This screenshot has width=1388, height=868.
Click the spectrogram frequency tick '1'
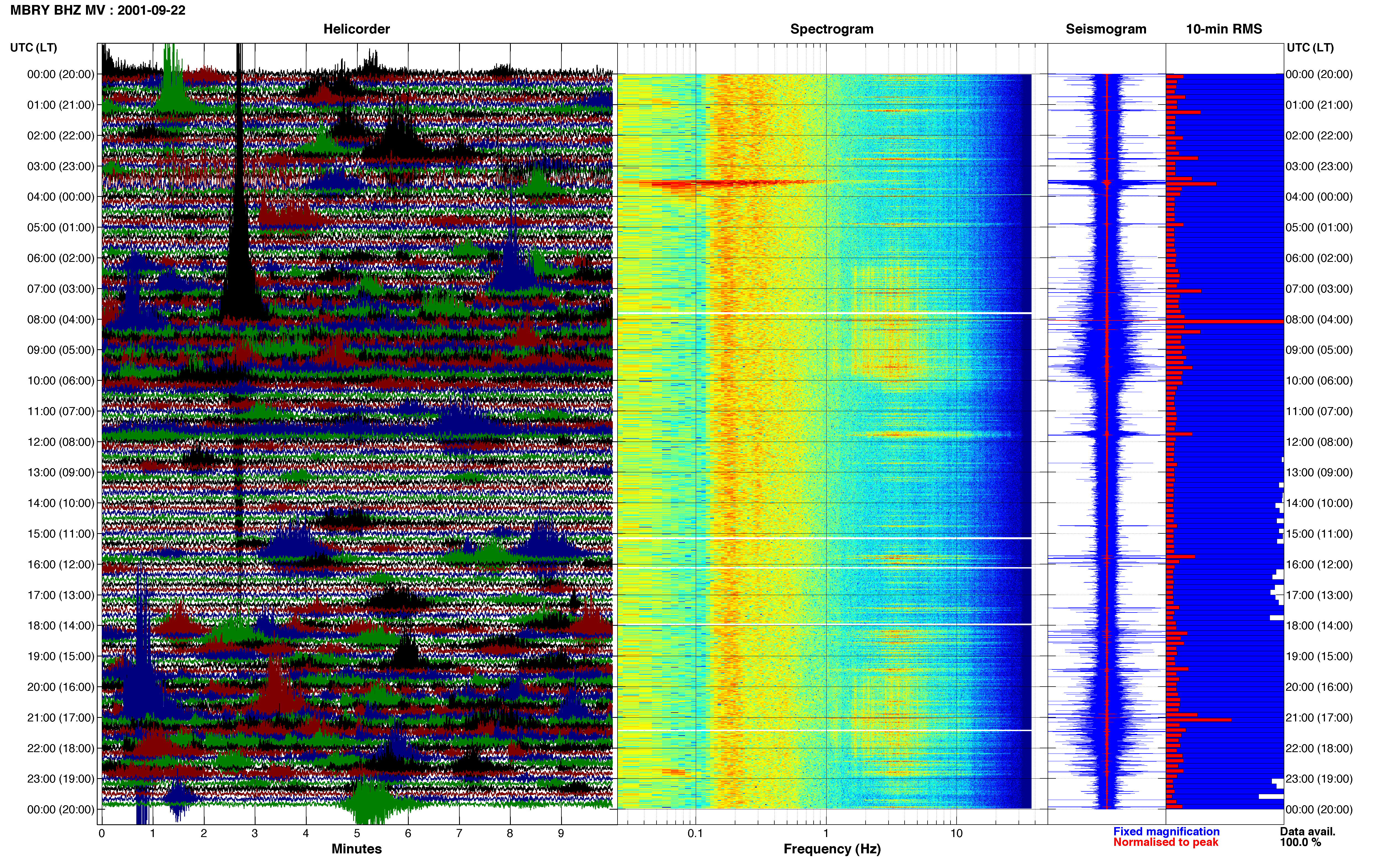tap(826, 833)
